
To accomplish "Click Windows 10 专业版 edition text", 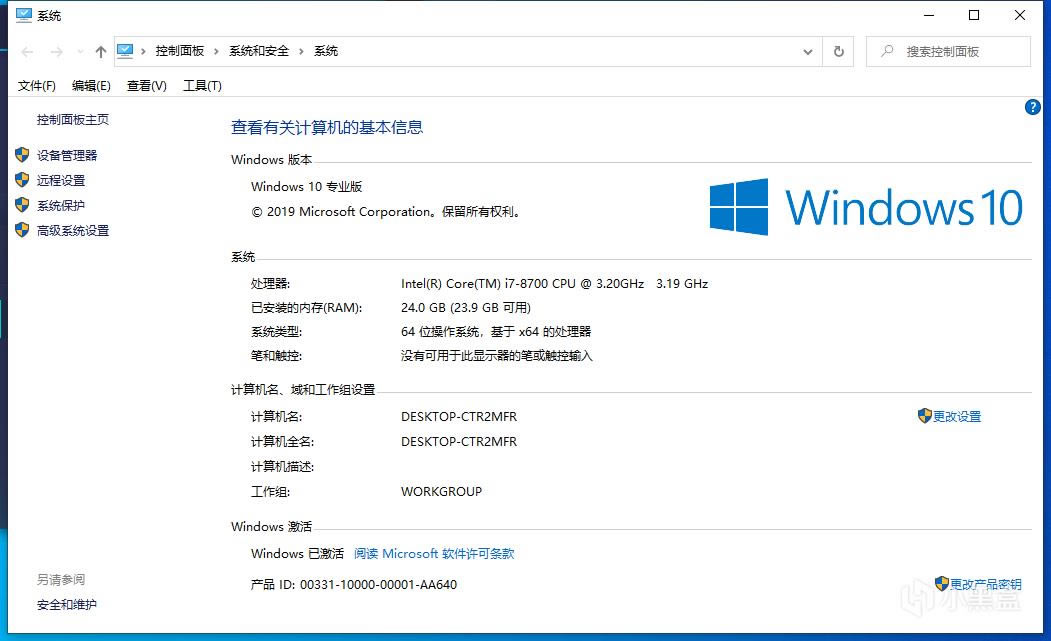I will point(306,186).
